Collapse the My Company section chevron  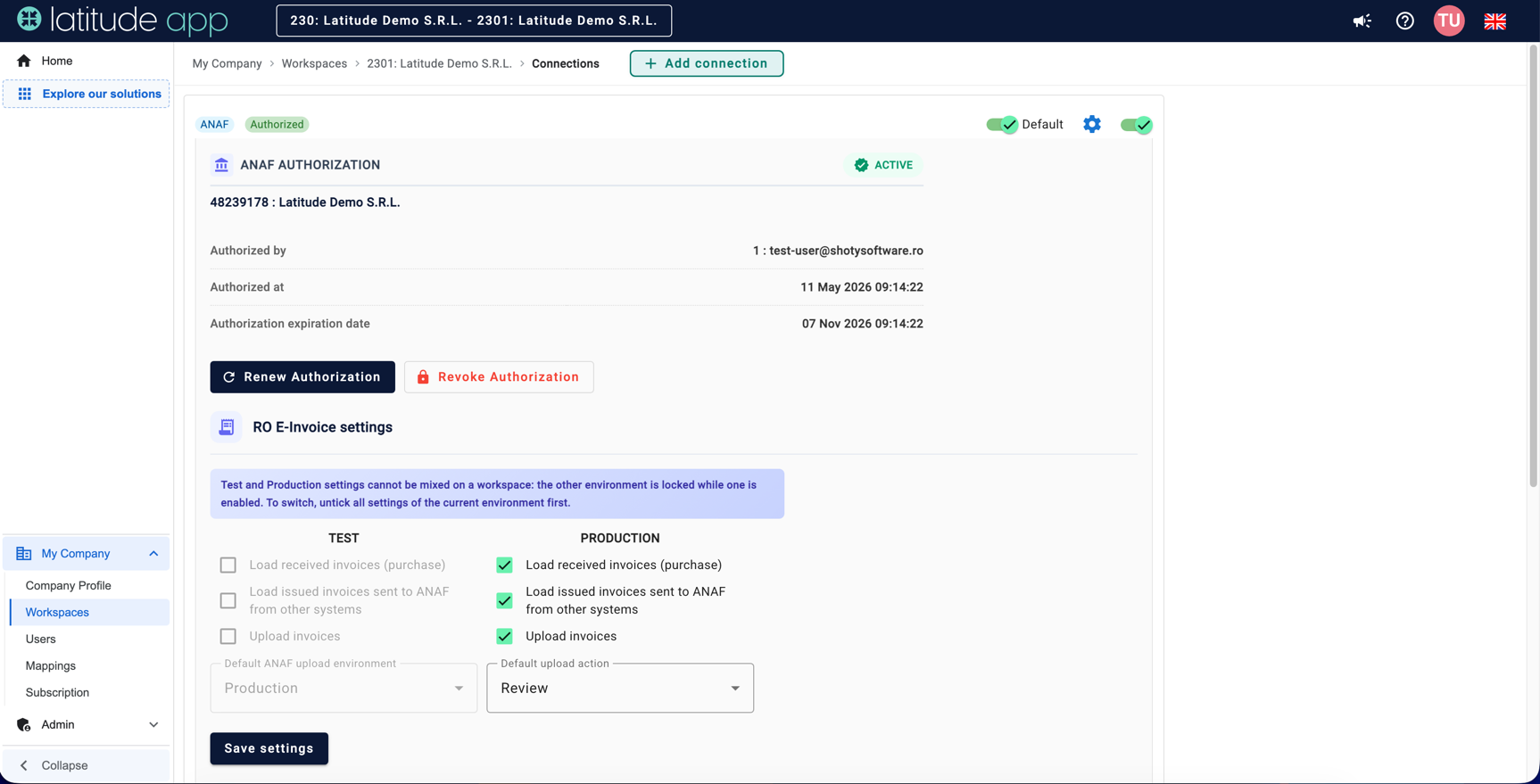[153, 554]
